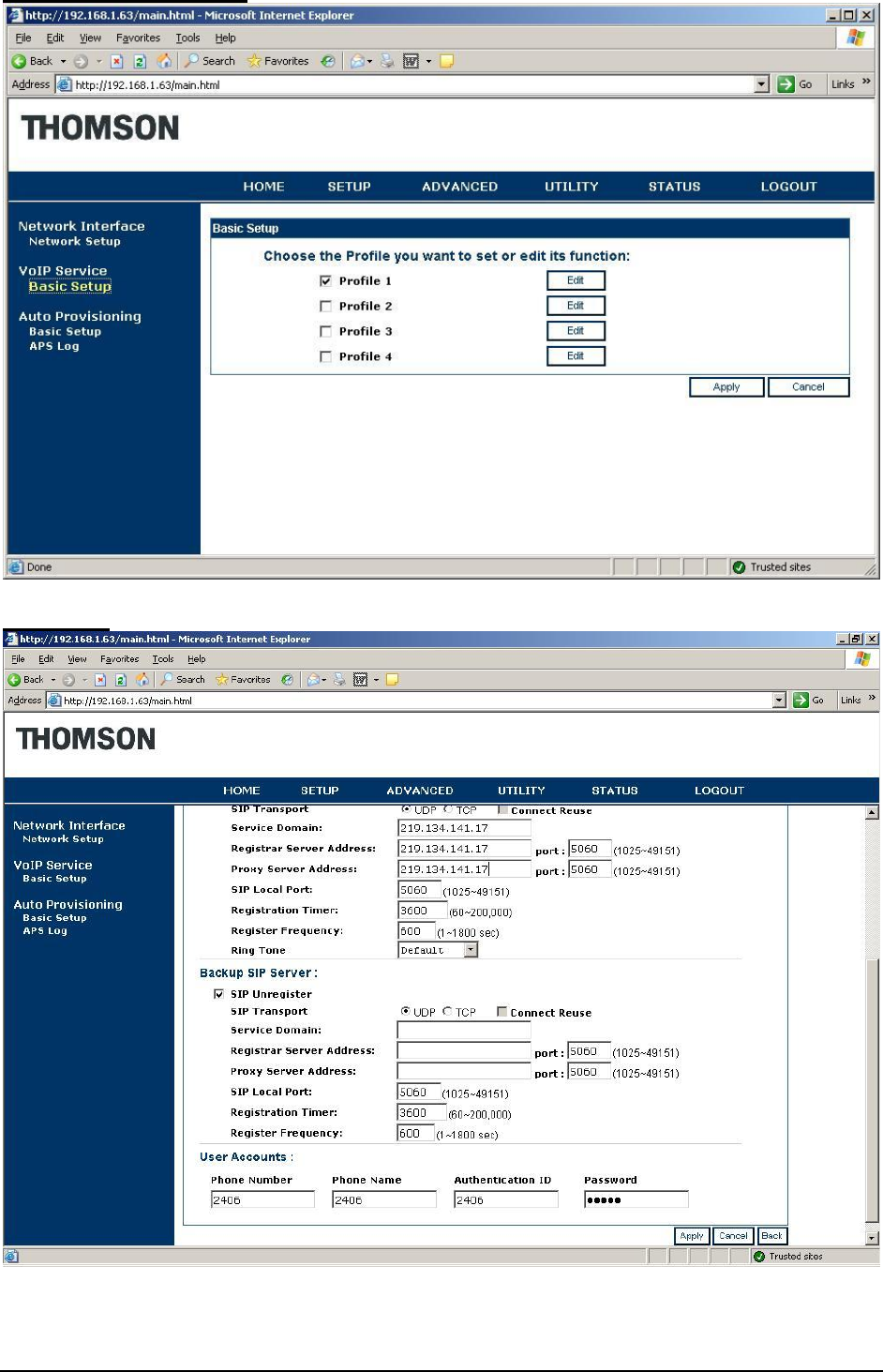Click the Refresh icon in the SIP settings window toolbar
This screenshot has height=1372, width=883.
(120, 680)
